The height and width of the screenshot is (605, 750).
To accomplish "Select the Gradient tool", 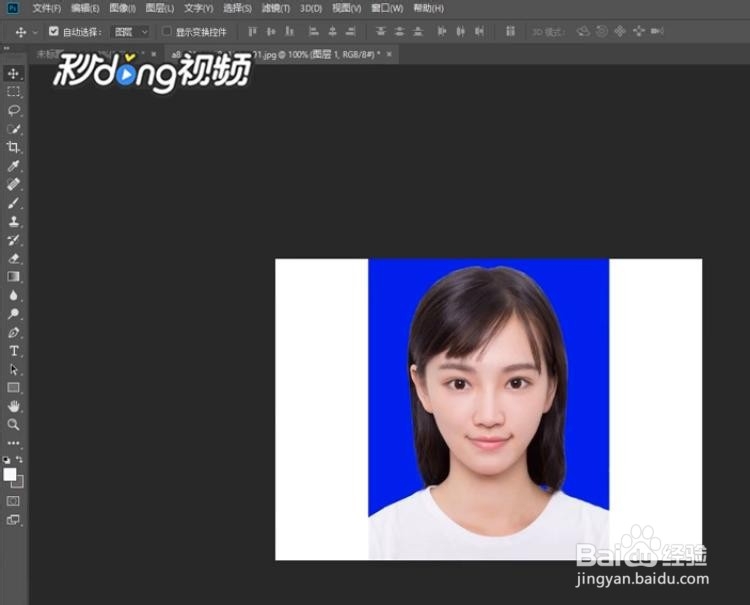I will pos(13,276).
